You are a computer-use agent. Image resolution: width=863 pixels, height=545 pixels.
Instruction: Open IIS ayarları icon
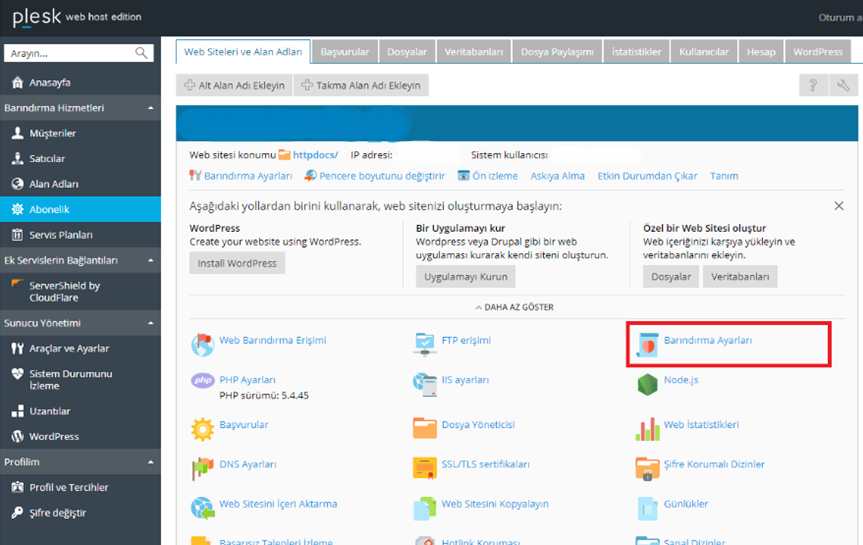tap(424, 384)
